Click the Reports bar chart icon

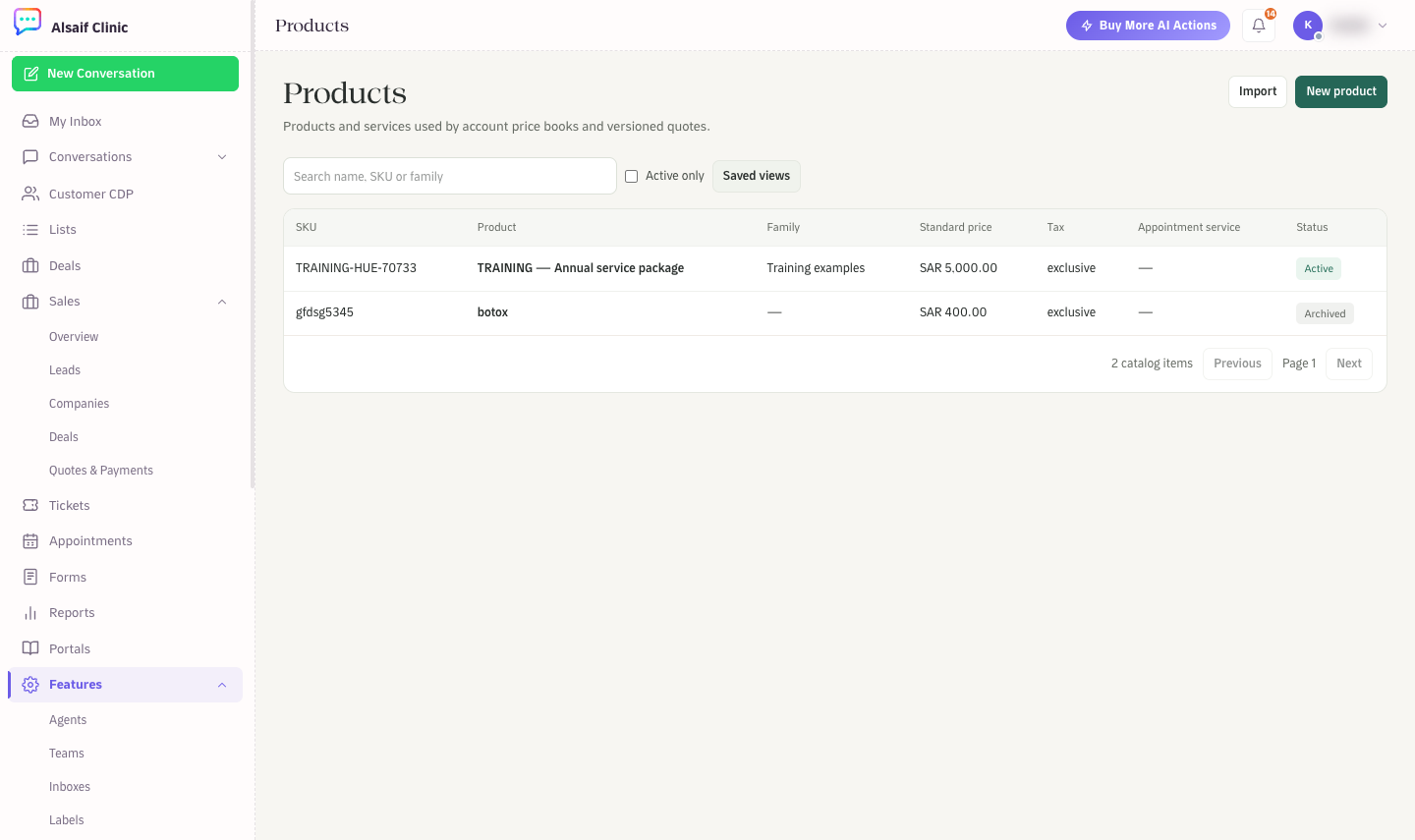click(30, 613)
